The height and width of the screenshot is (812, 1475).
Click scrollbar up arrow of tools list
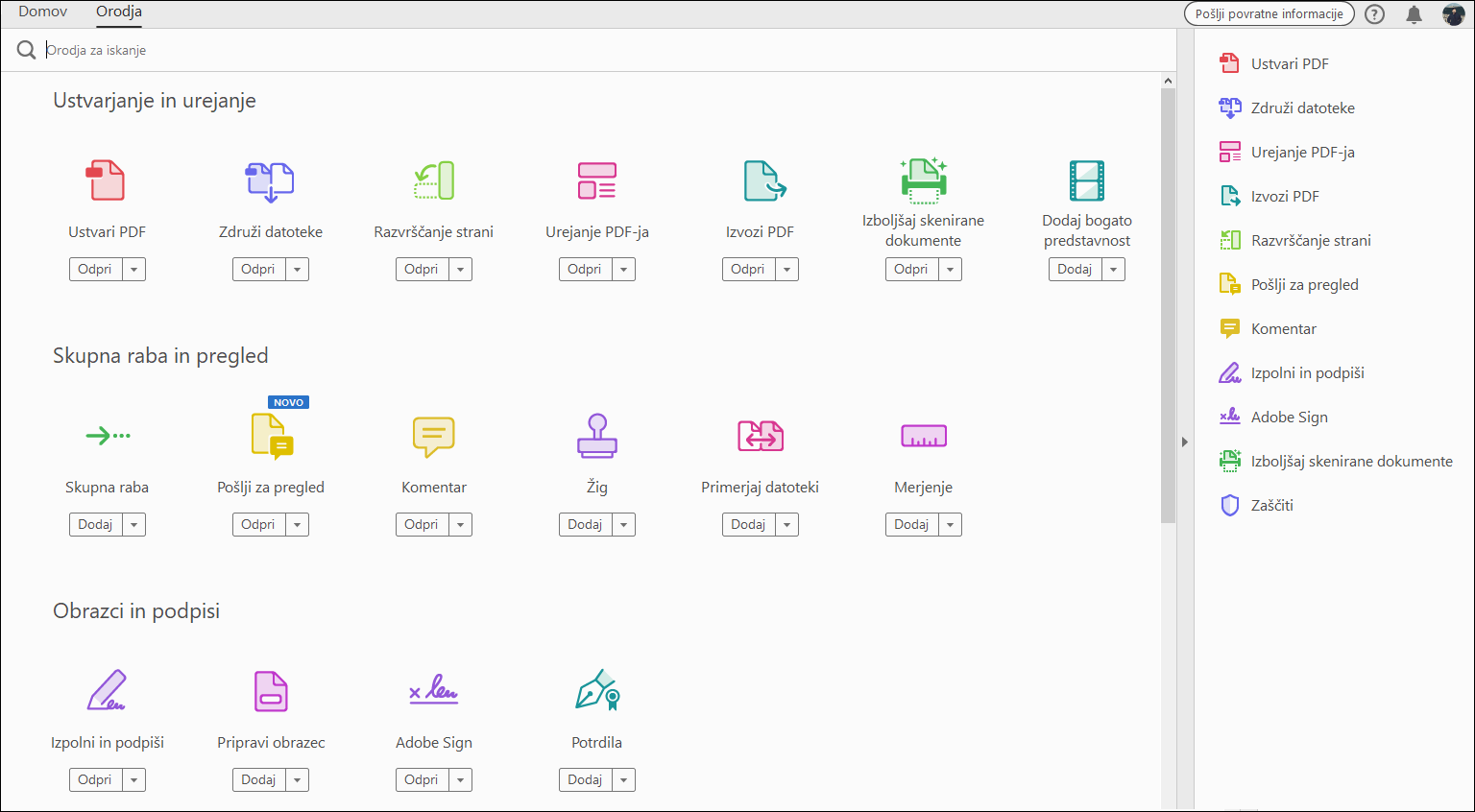point(1168,81)
